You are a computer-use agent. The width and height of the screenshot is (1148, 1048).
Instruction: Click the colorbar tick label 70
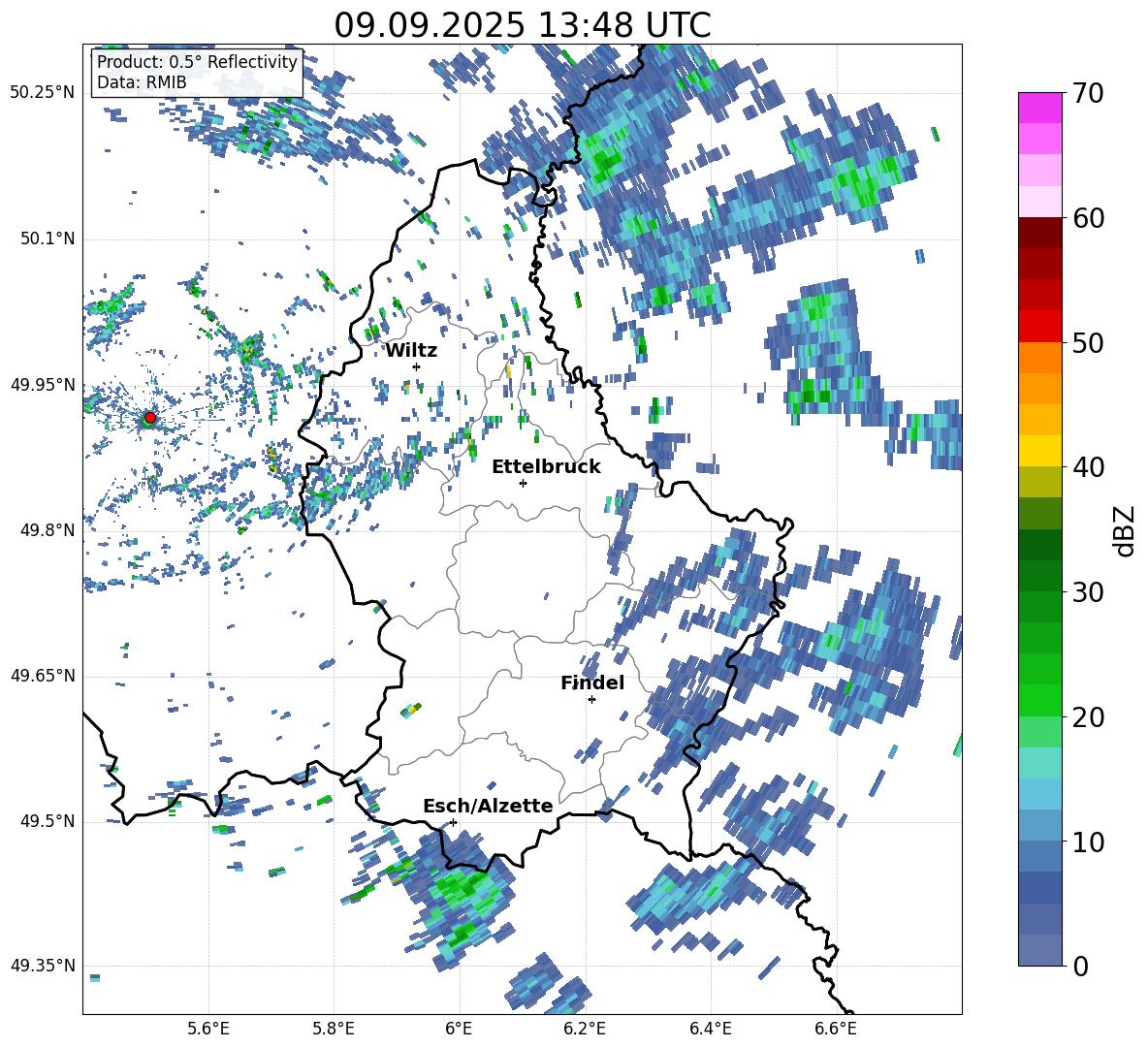coord(1087,93)
